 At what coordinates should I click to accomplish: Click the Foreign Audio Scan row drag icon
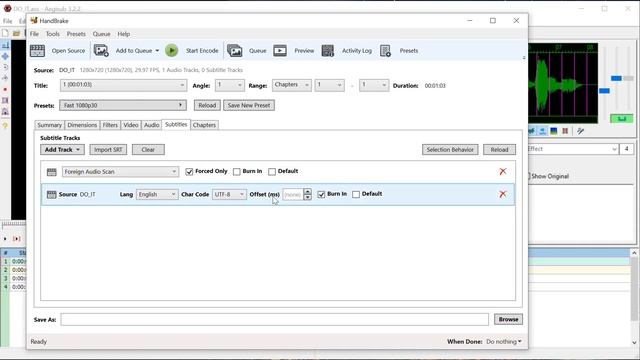point(51,172)
